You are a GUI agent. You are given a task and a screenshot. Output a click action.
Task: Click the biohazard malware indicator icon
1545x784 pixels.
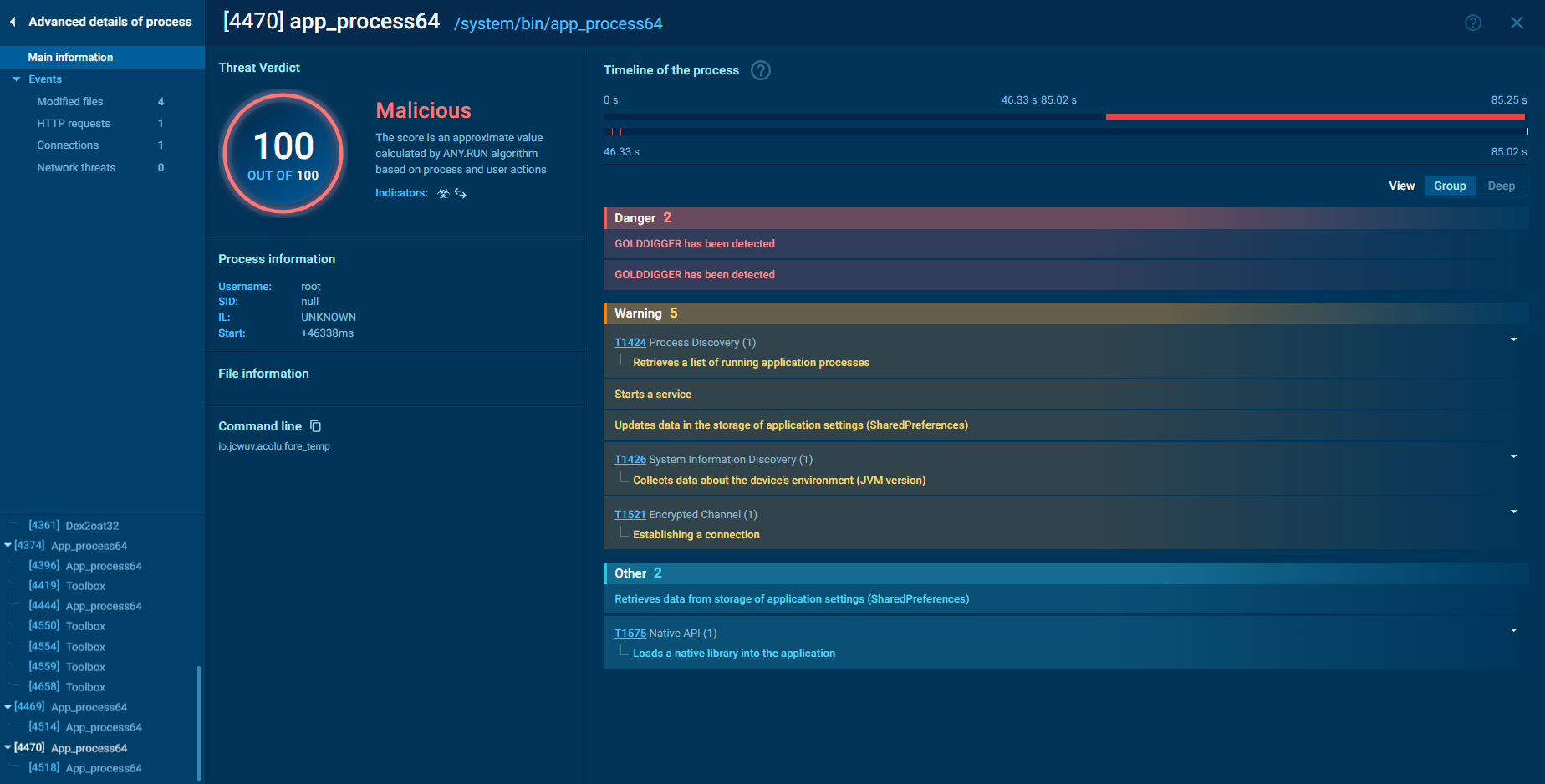click(x=443, y=193)
